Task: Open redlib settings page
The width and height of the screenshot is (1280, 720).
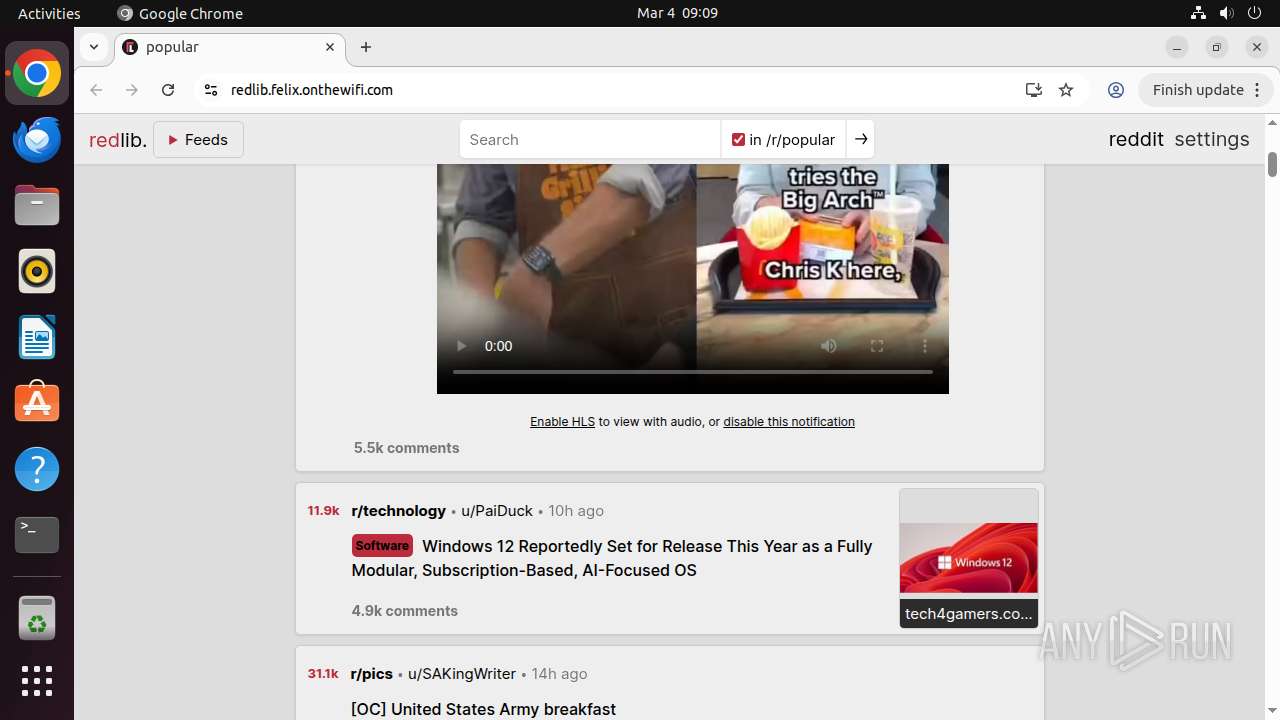Action: point(1212,140)
